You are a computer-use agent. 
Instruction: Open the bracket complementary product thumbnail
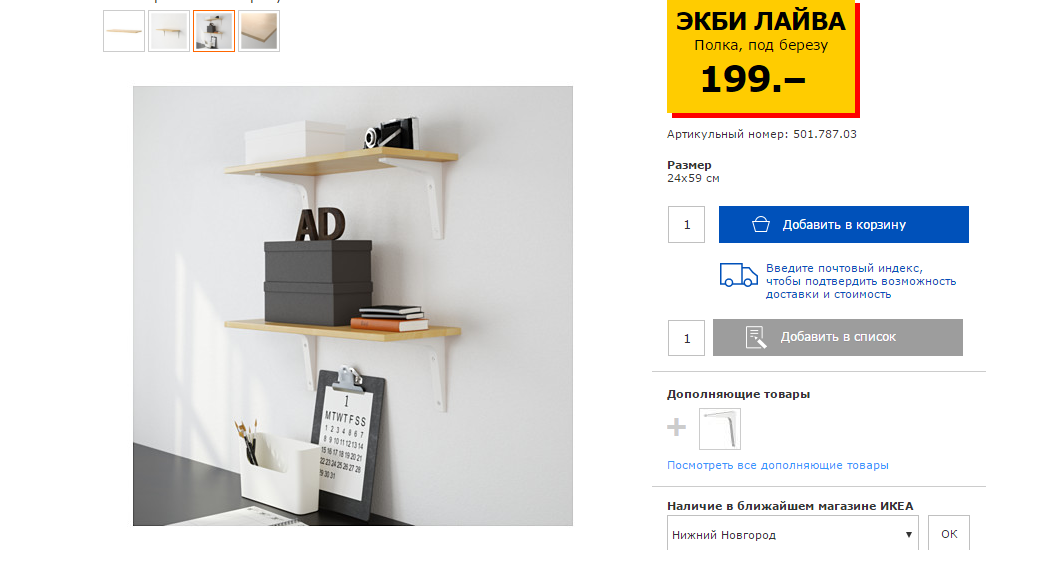point(720,429)
